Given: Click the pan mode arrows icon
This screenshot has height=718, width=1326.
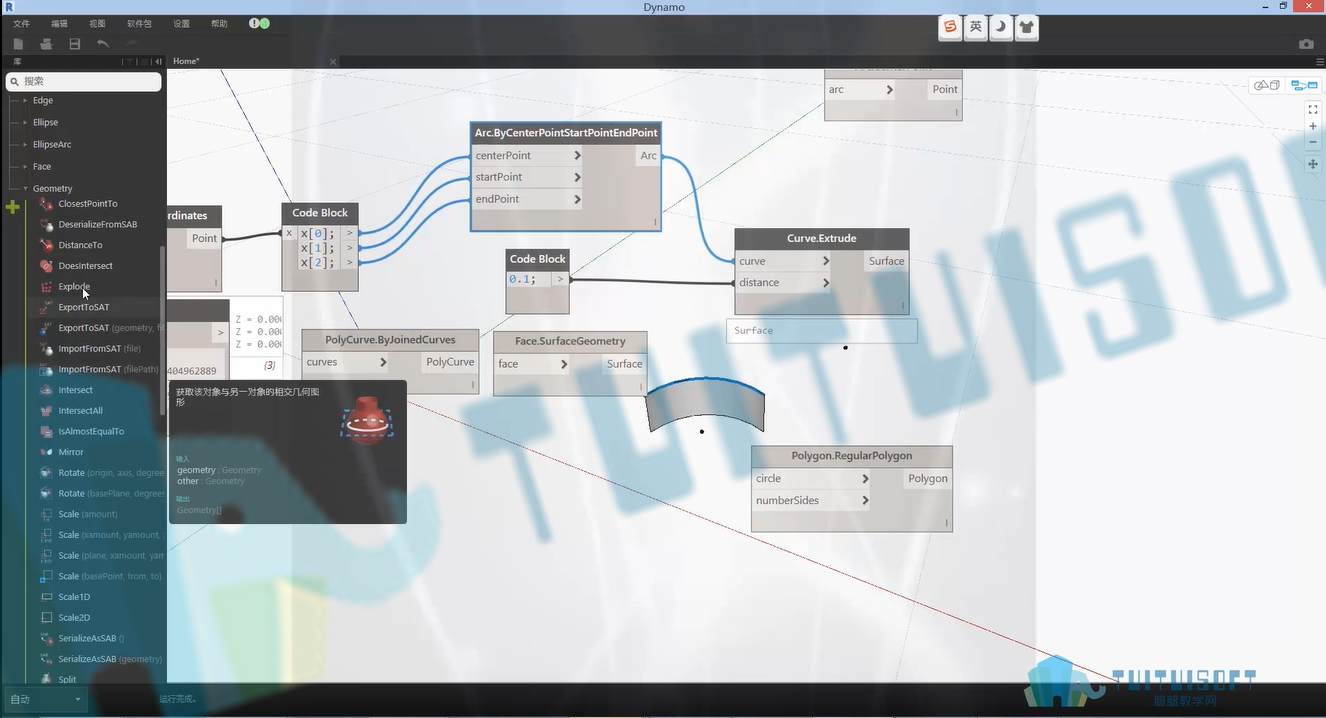Looking at the screenshot, I should [1313, 164].
